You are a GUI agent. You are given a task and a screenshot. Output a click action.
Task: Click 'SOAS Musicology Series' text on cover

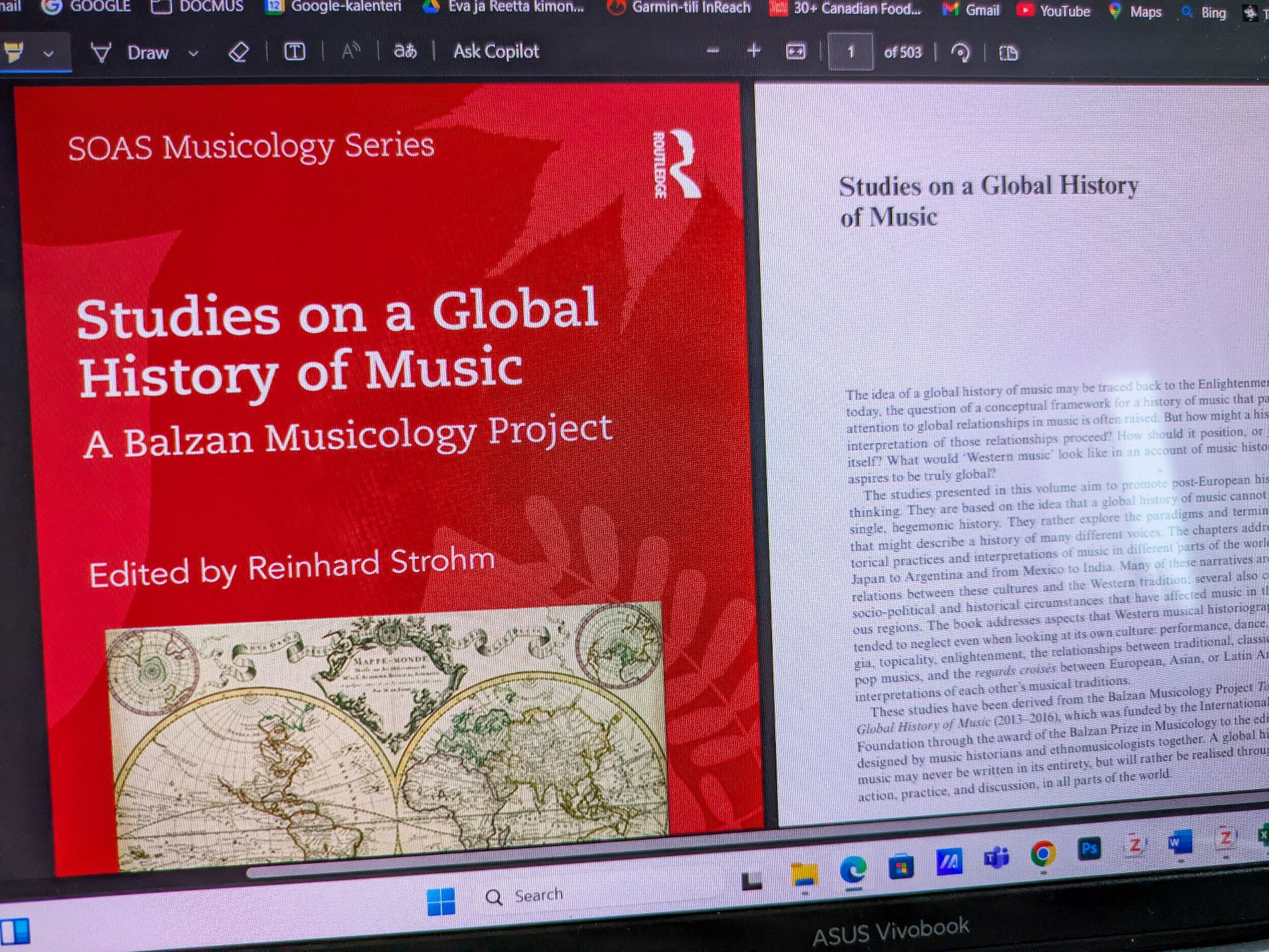pos(251,147)
